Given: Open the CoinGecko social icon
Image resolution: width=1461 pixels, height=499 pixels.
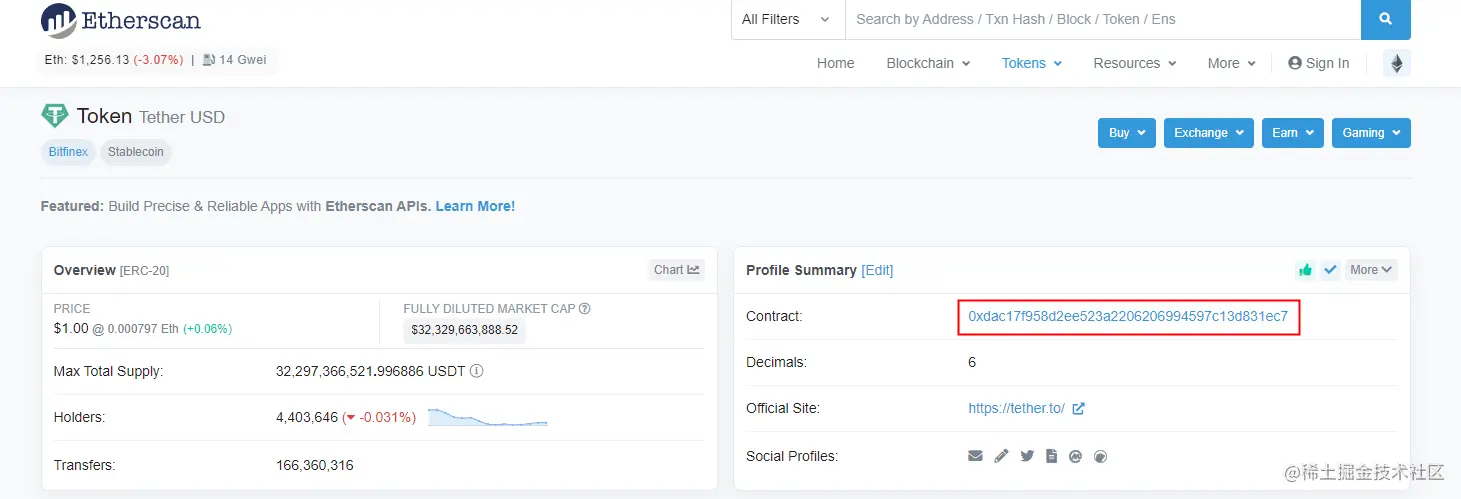Looking at the screenshot, I should (1101, 456).
